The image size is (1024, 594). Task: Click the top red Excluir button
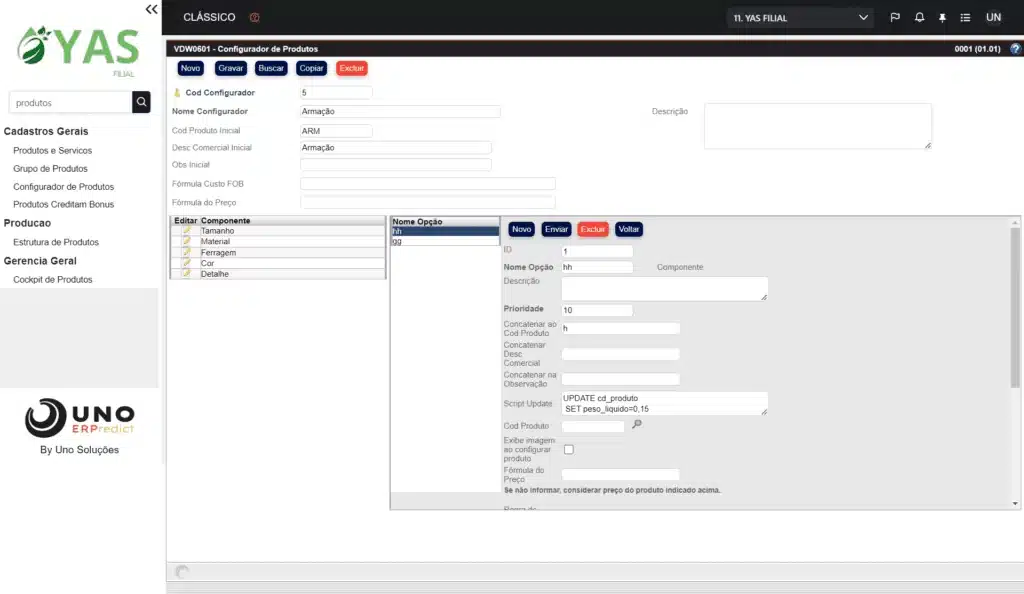coord(351,68)
